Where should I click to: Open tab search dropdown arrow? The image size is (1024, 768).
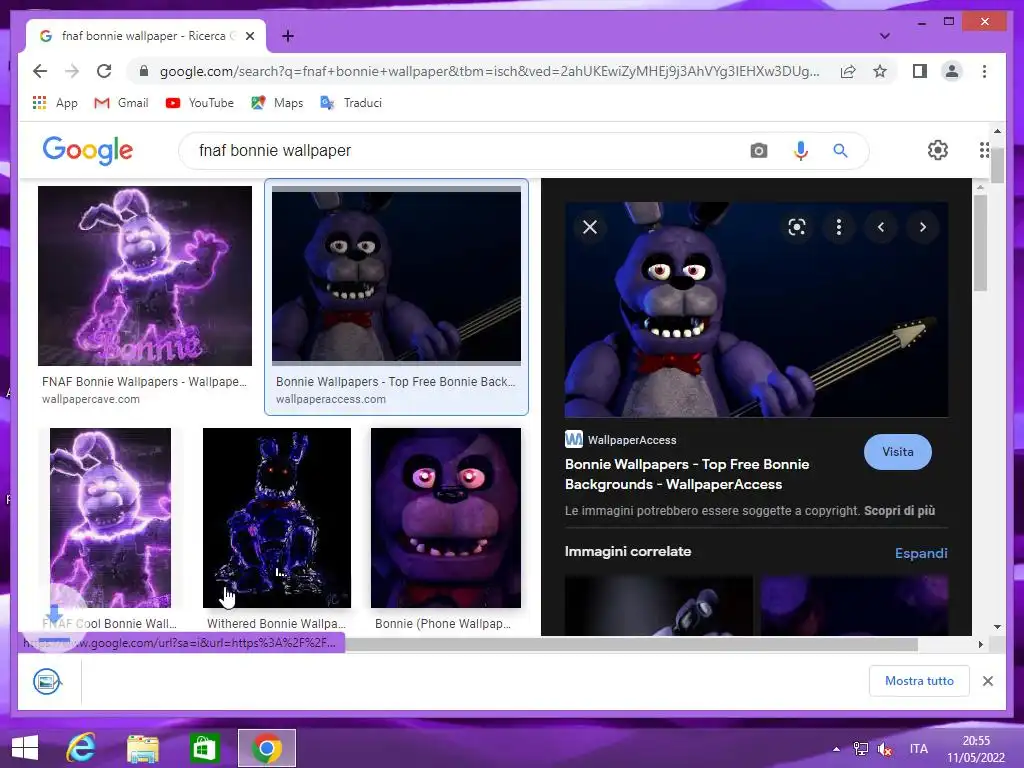(884, 36)
